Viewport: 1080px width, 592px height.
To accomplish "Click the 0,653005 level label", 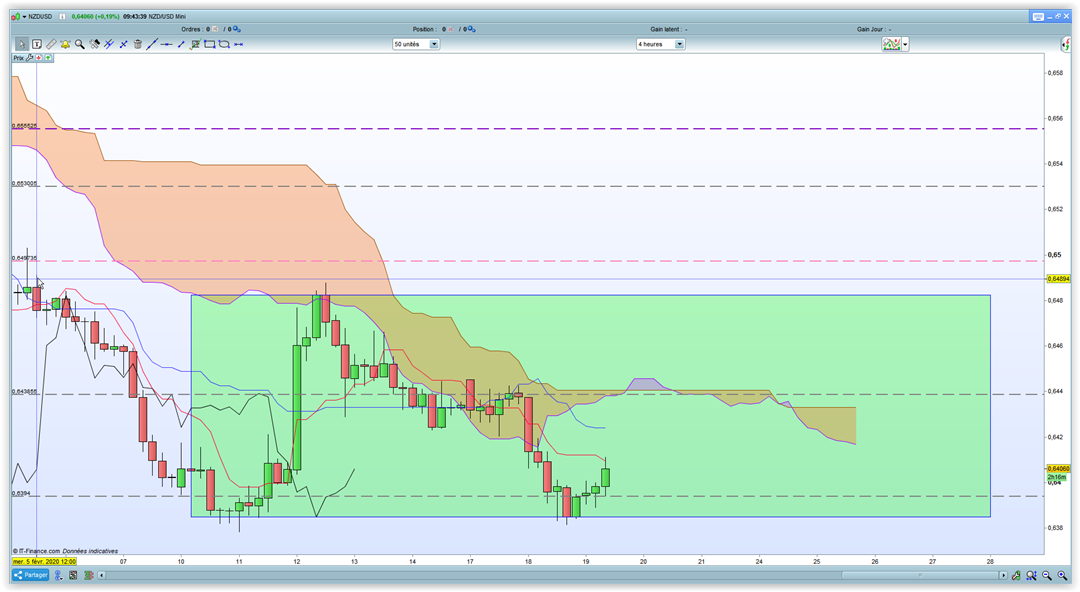I will tap(25, 183).
